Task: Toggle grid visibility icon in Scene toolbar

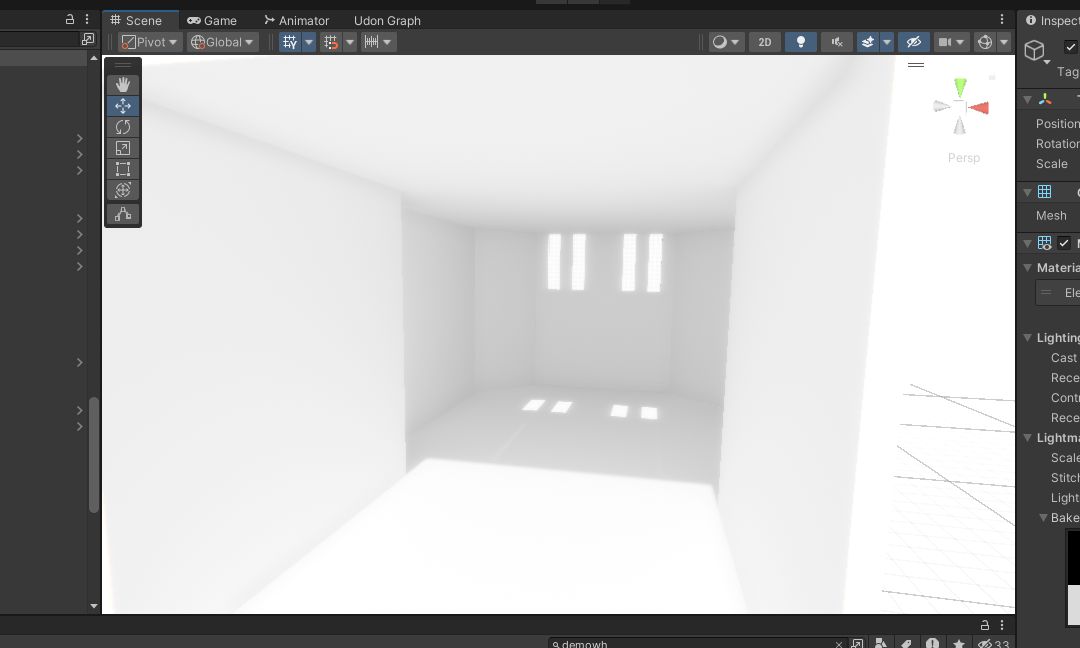Action: [x=290, y=42]
